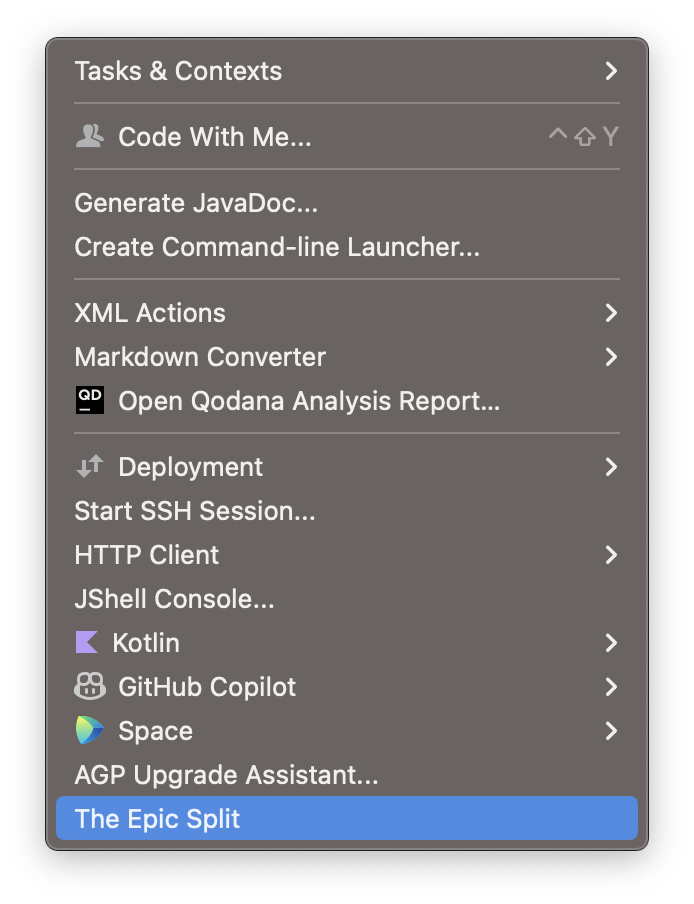Screen dimensions: 694x904
Task: Click the Qodana report QD icon
Action: [x=90, y=400]
